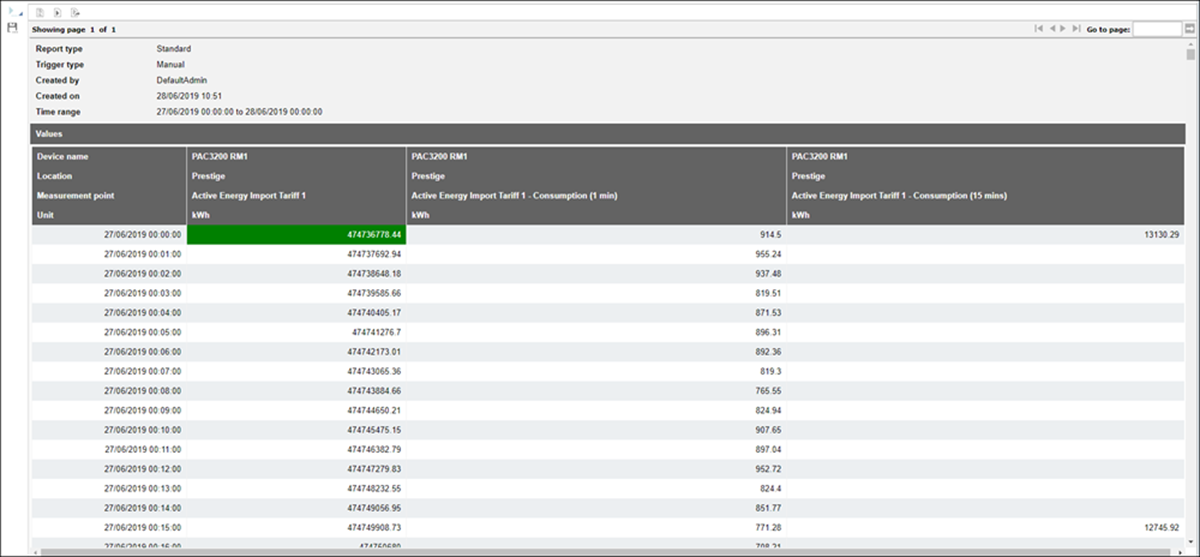
Task: Click the horizontal scrollbar at the bottom
Action: 600,551
